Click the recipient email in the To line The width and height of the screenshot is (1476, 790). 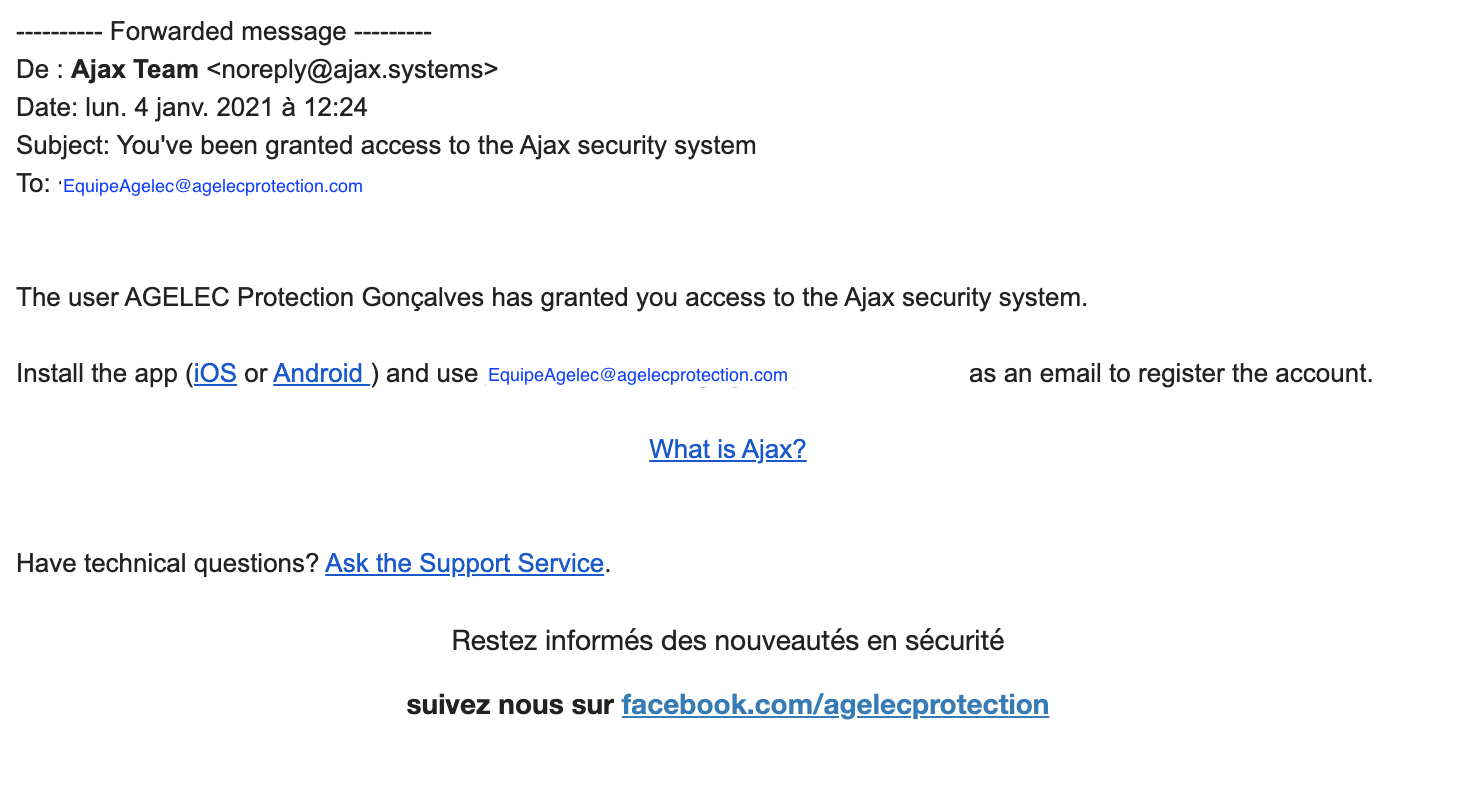[x=212, y=187]
